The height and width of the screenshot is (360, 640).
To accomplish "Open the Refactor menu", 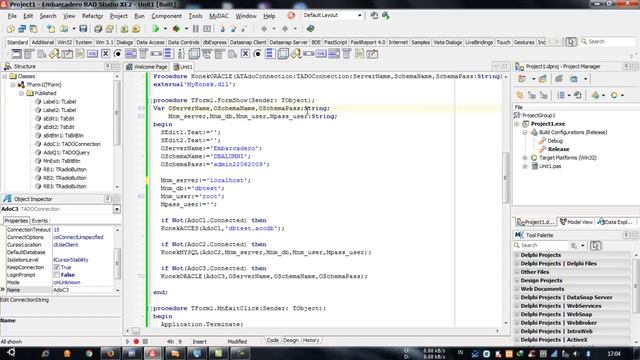I will tap(92, 16).
